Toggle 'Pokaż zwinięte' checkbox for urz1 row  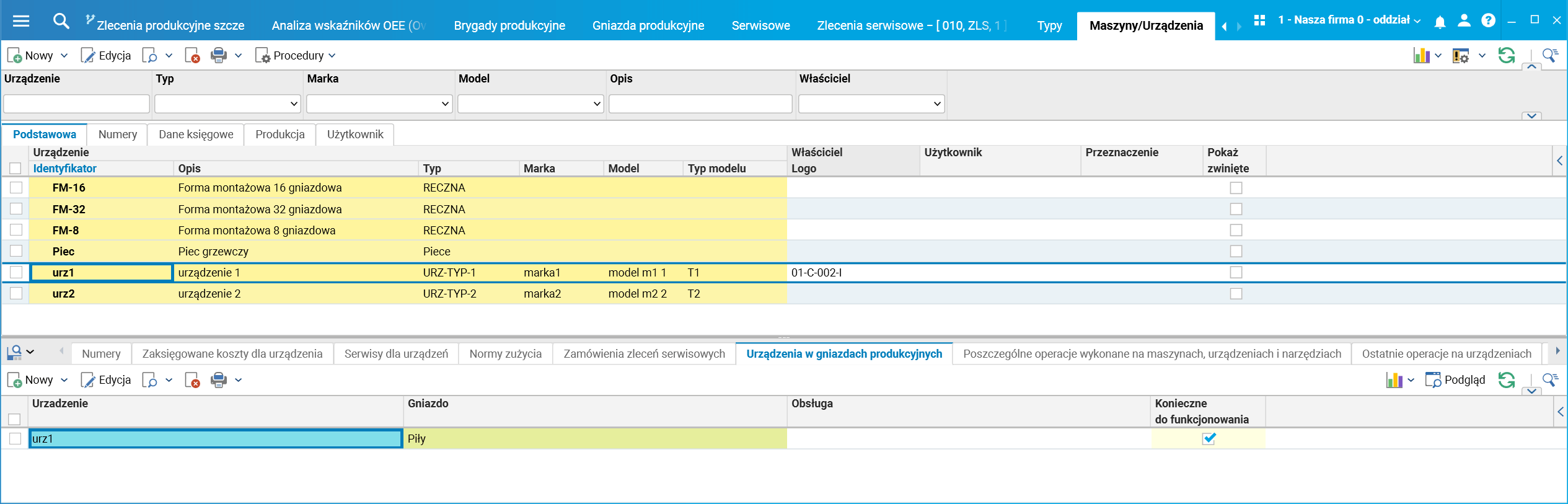tap(1236, 273)
